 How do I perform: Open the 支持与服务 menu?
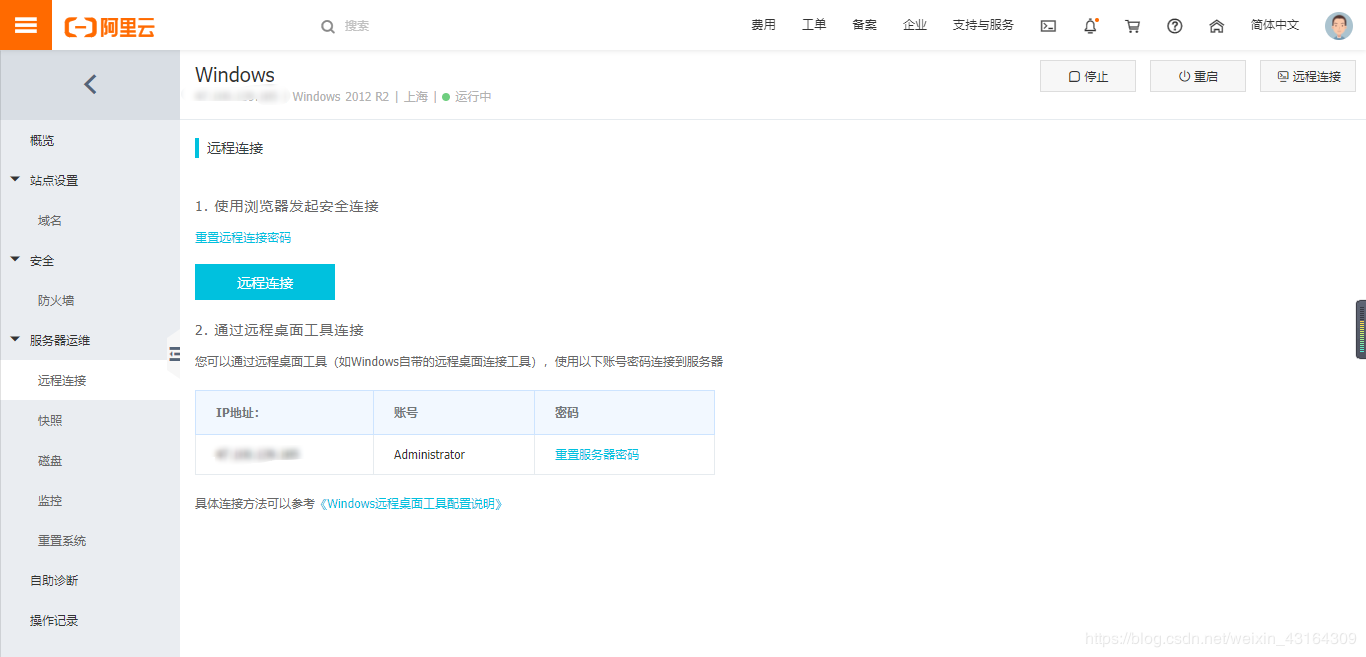coord(983,25)
